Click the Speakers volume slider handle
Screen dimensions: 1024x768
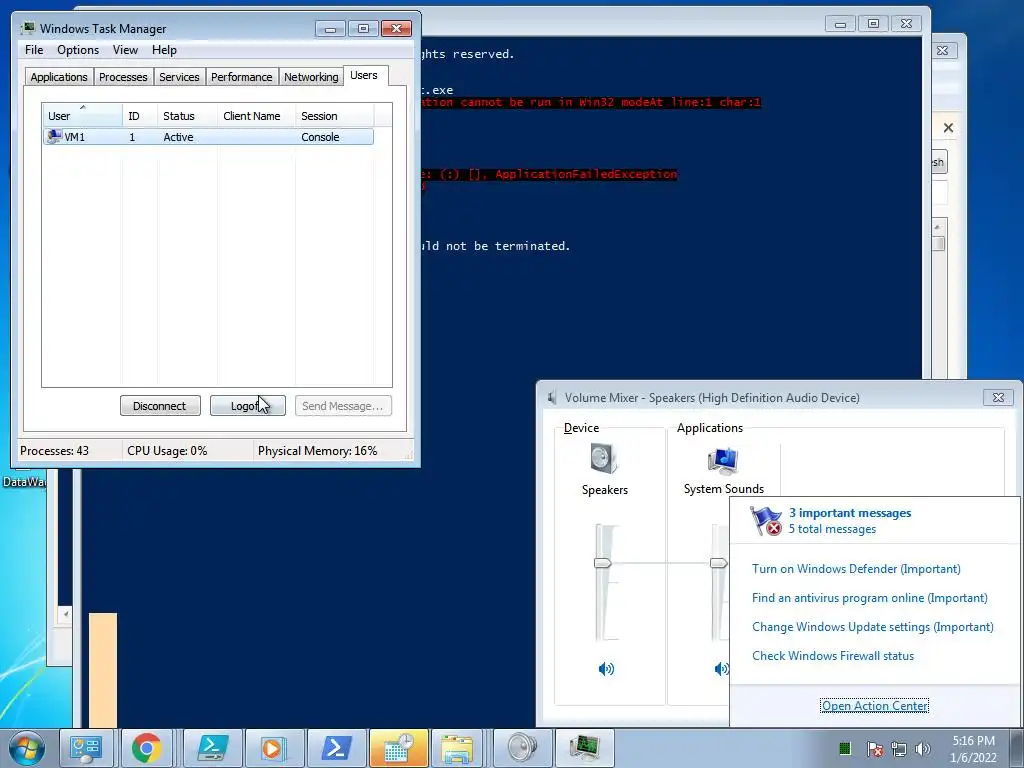pos(602,562)
